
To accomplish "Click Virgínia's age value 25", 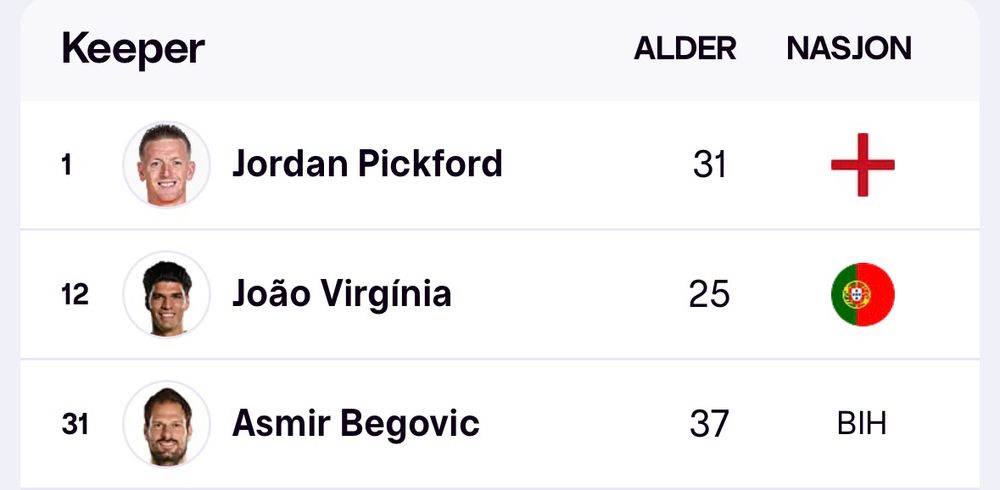I will point(709,294).
